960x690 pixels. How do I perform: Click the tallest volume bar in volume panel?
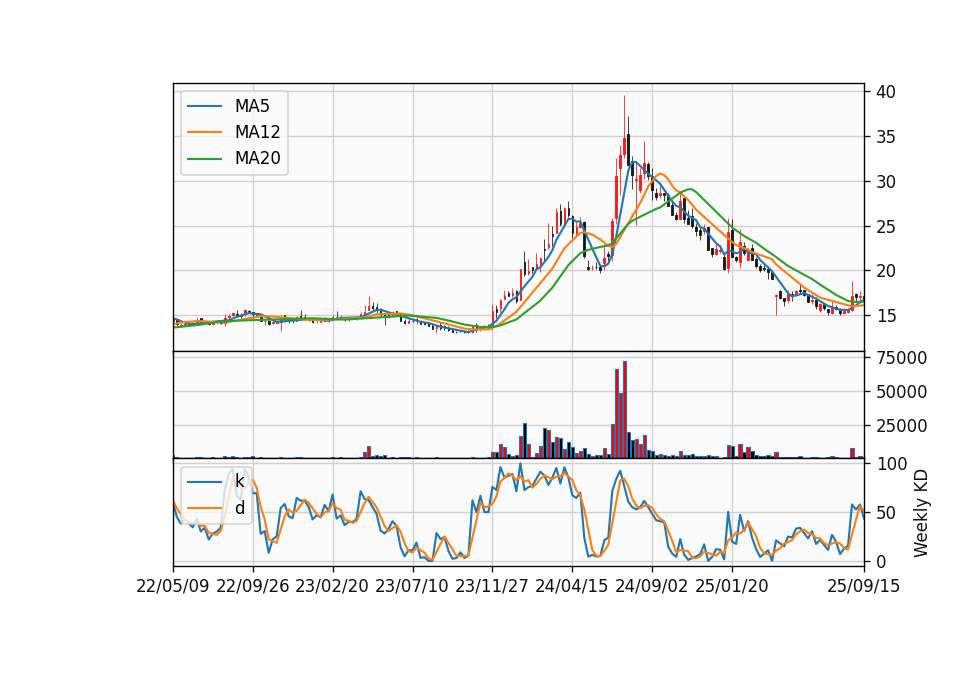624,410
